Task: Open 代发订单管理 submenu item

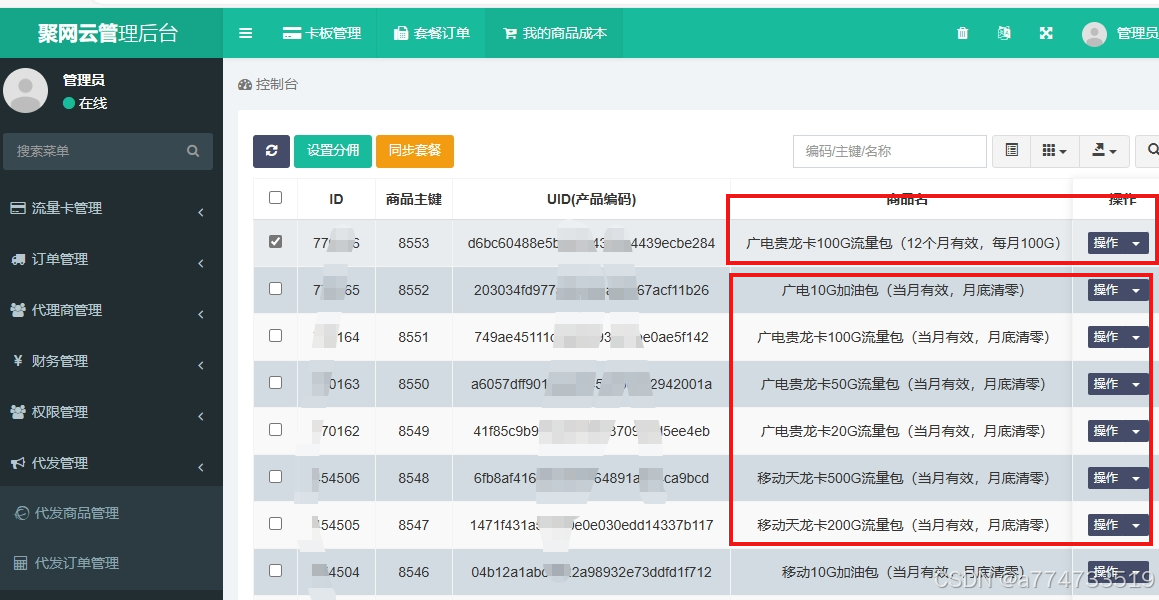Action: [x=111, y=563]
